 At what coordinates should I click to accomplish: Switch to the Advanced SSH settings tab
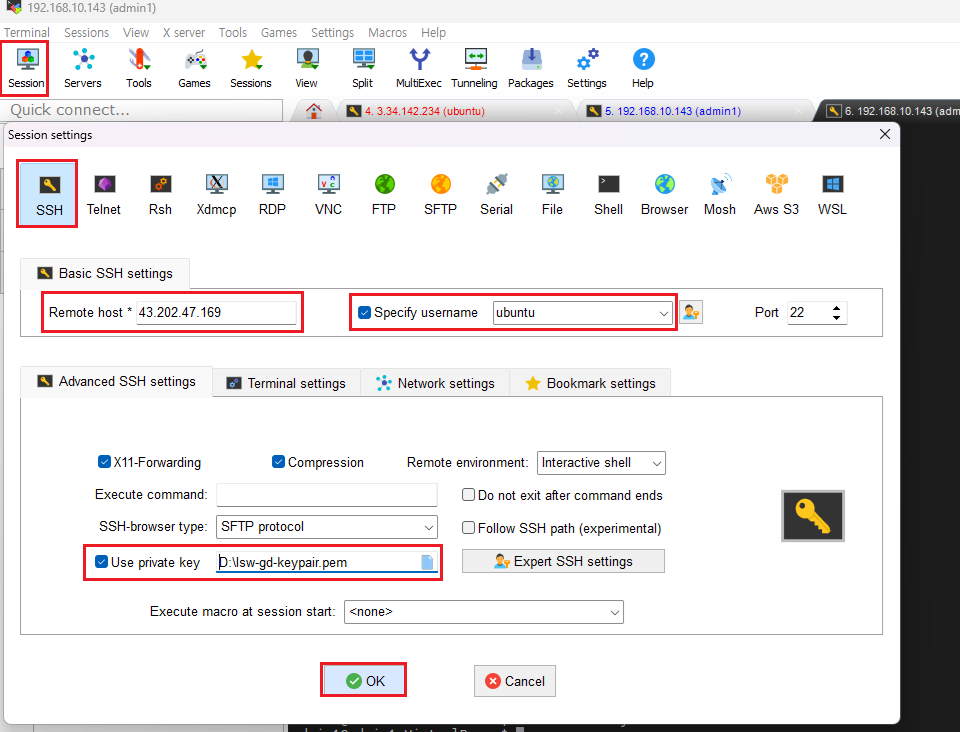click(x=116, y=382)
